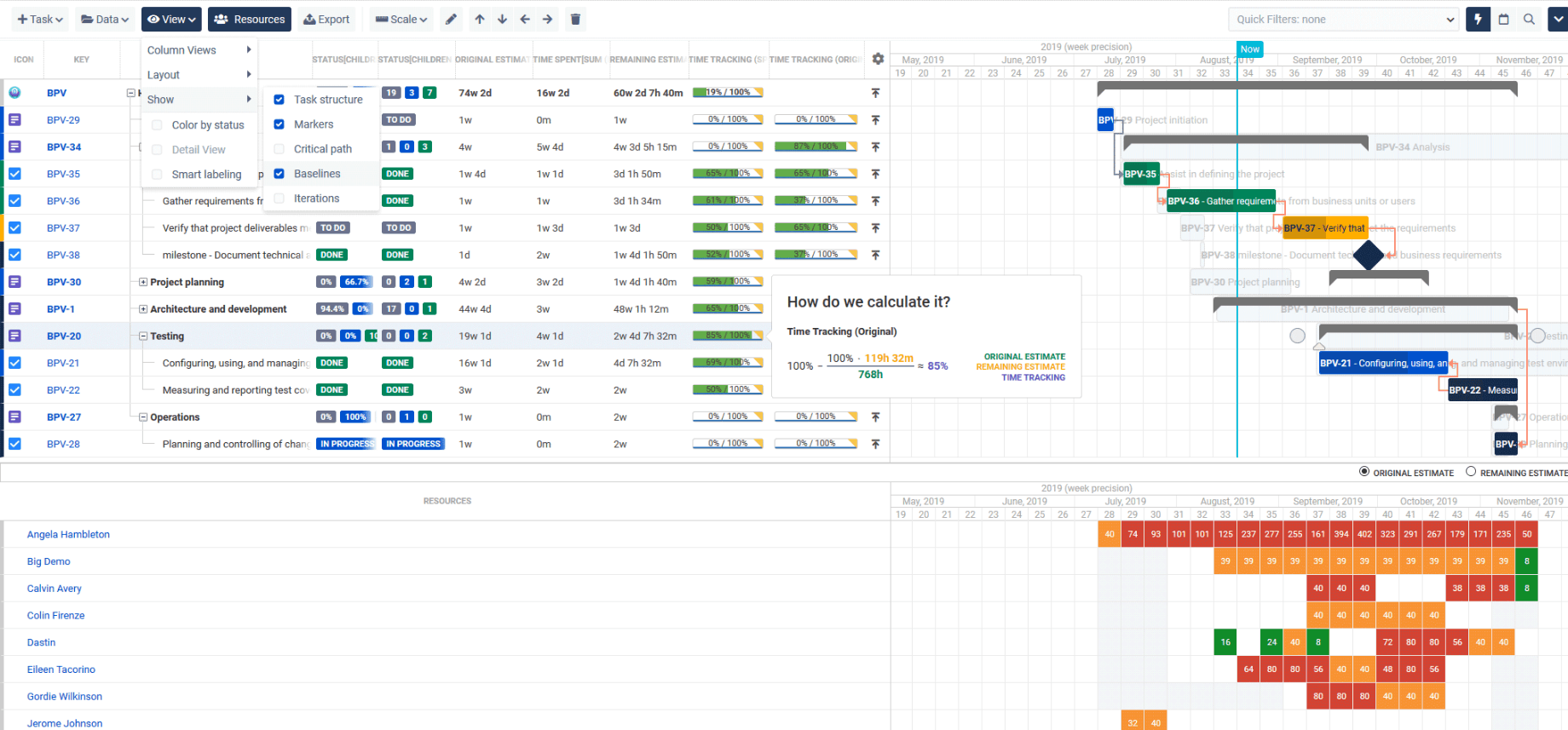Click the magnifier search icon

pyautogui.click(x=1530, y=20)
